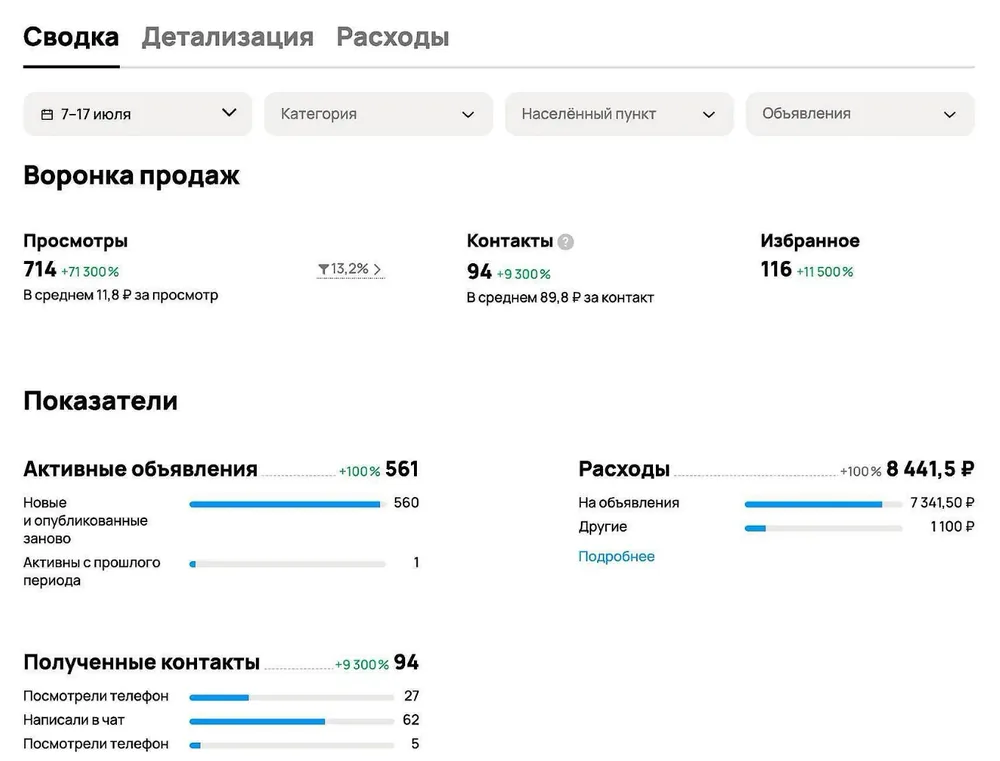Click the Воронка продаж heading

[131, 175]
